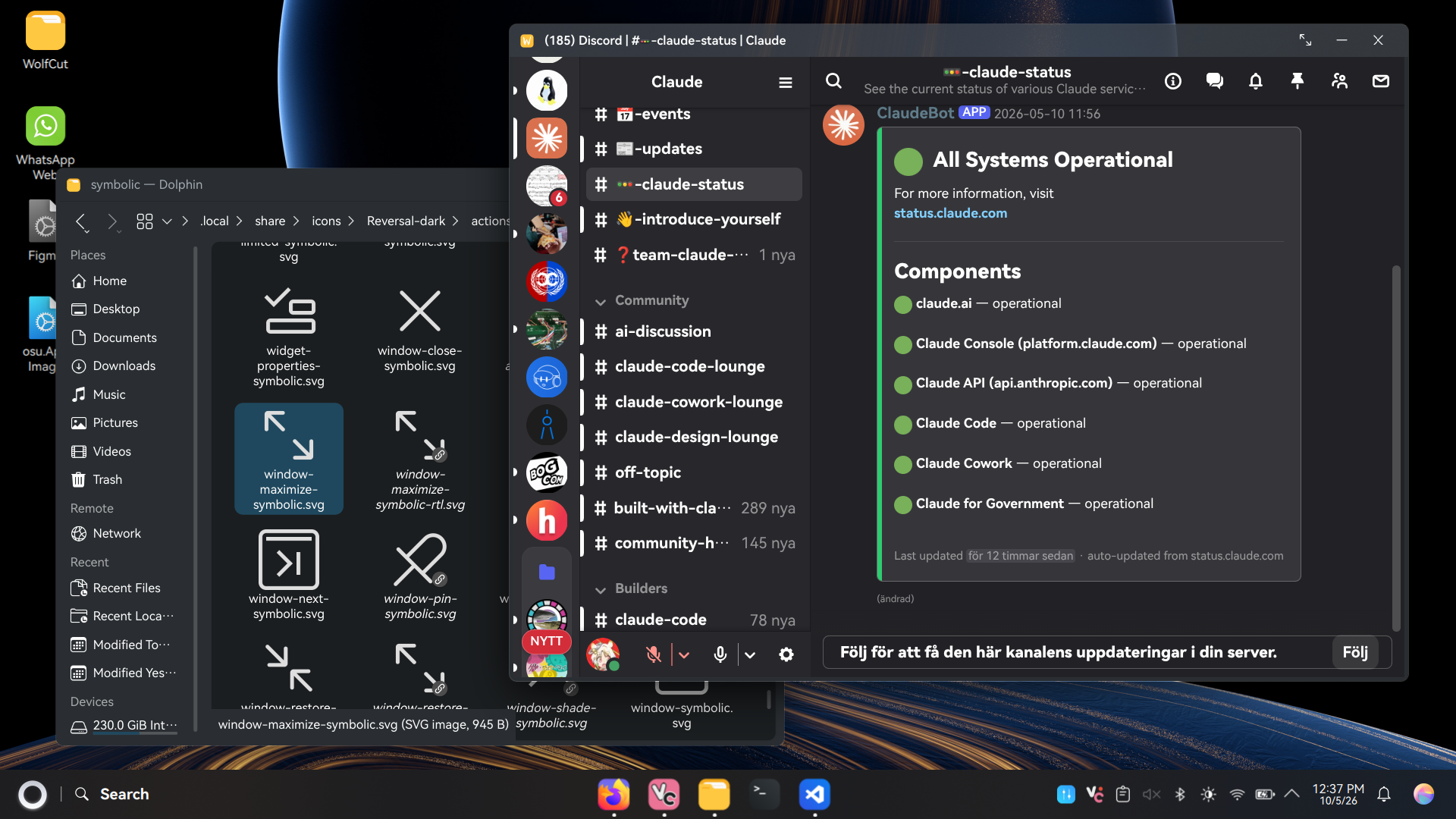
Task: Open Discord inbox envelope icon
Action: pos(1381,81)
